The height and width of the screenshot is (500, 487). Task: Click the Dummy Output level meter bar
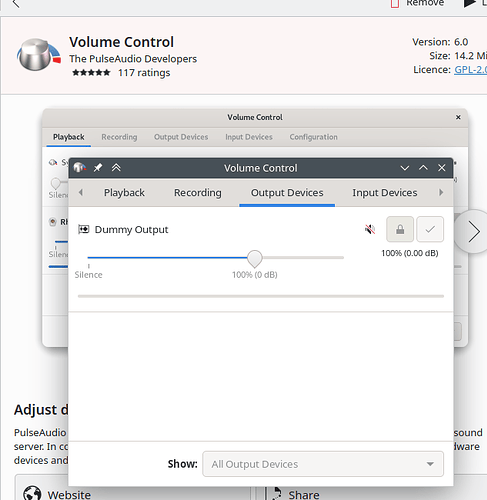261,296
